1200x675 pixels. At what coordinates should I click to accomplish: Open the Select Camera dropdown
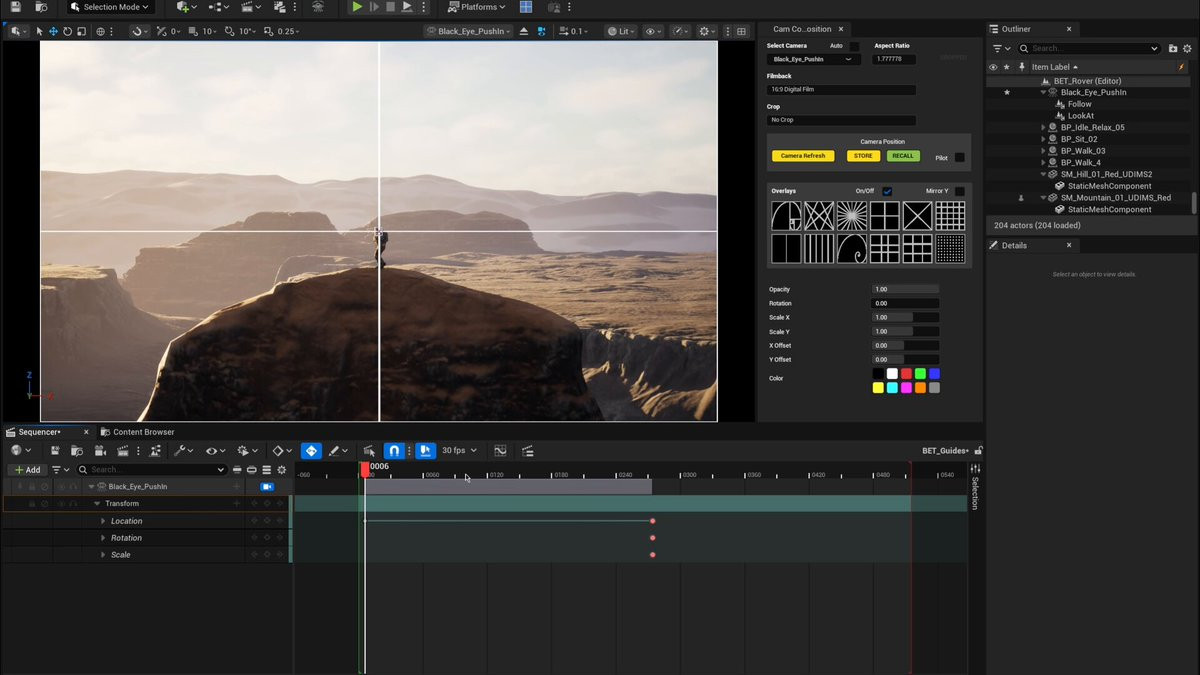(x=813, y=60)
